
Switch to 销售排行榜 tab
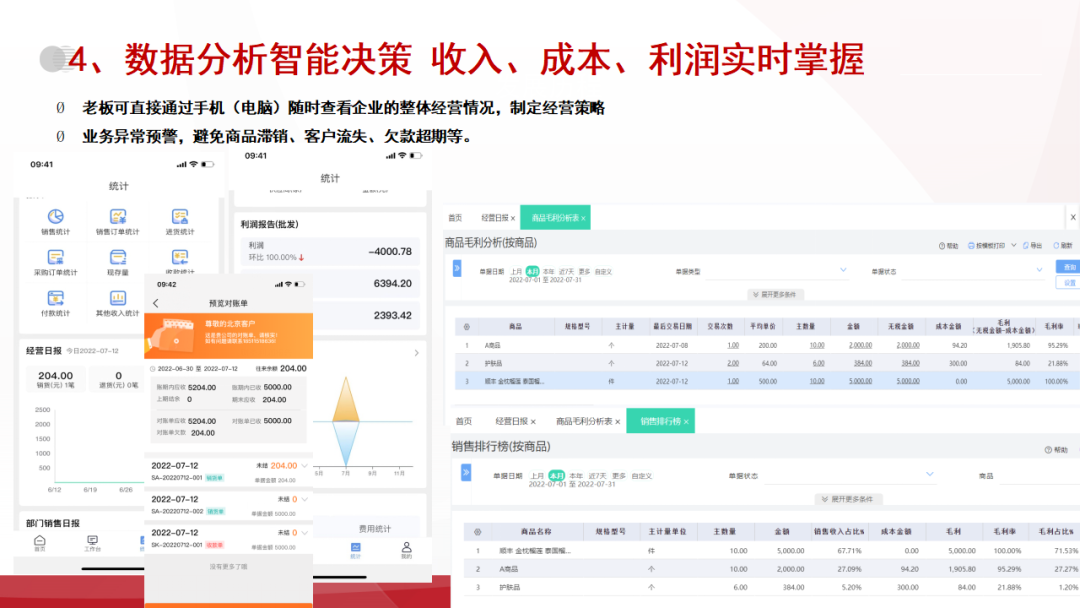660,421
